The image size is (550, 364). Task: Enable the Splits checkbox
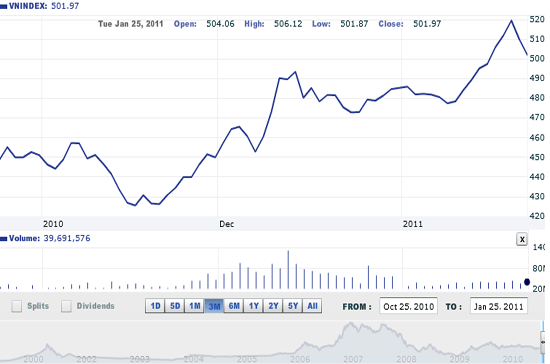tap(16, 306)
